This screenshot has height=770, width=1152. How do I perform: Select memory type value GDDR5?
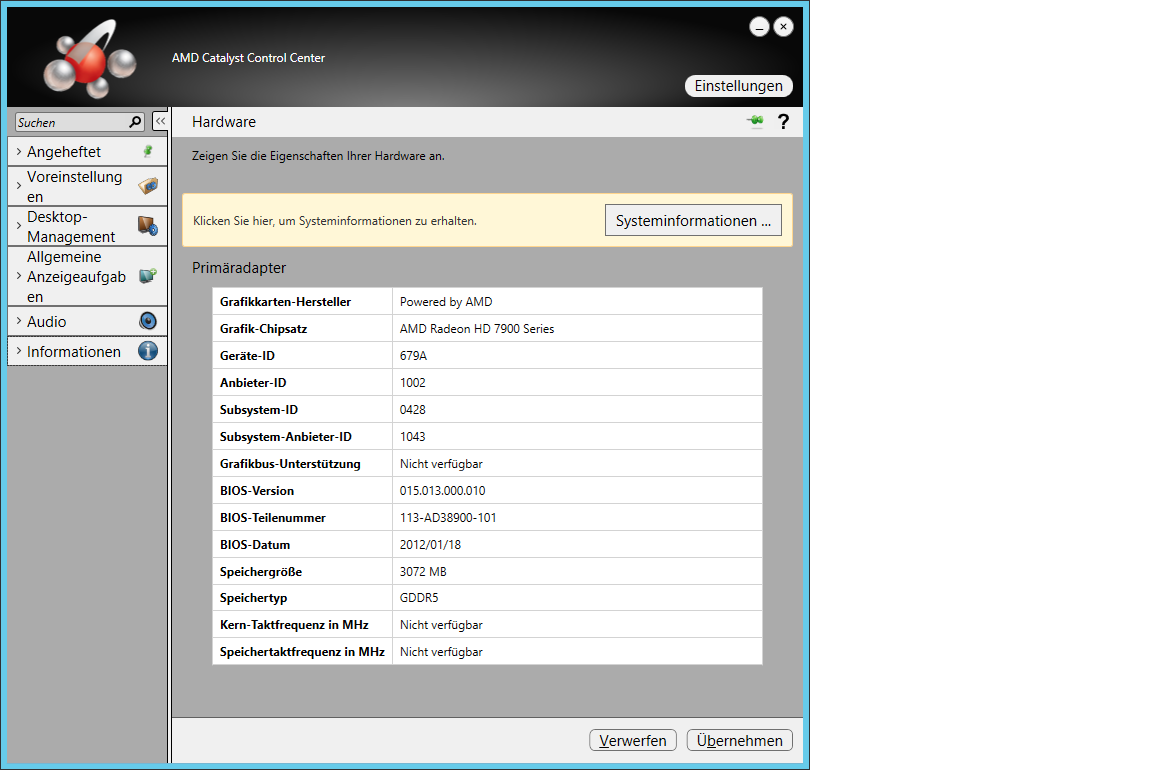pos(419,598)
